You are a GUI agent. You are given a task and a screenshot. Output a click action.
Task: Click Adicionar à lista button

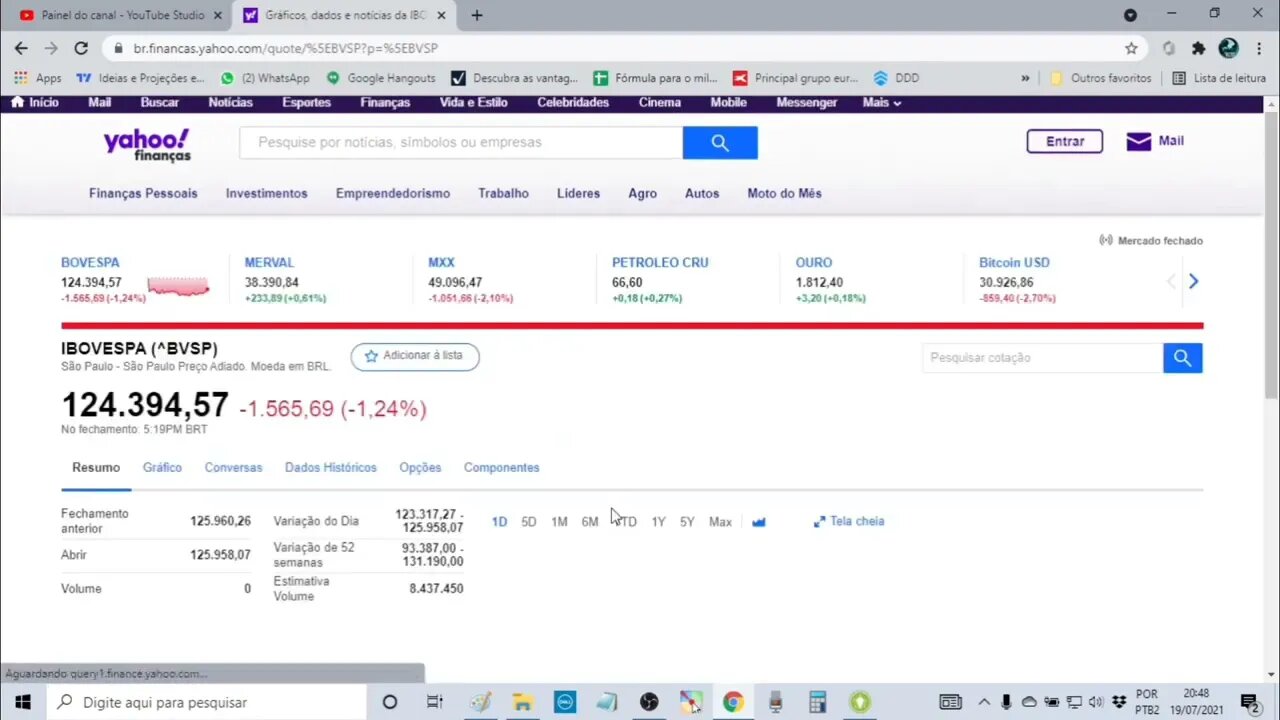pyautogui.click(x=415, y=356)
